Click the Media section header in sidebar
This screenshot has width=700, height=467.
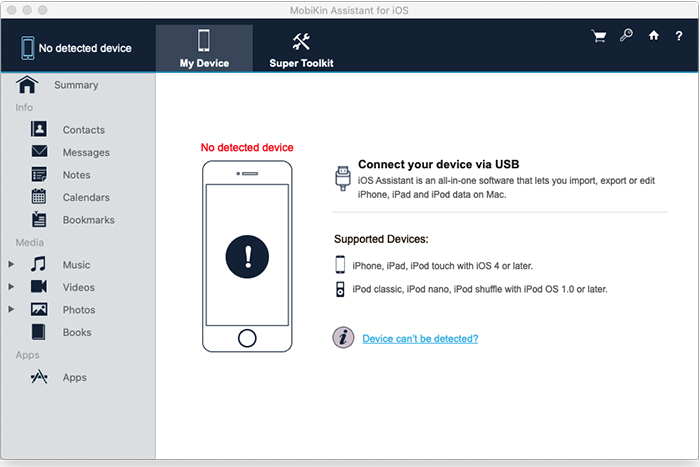29,242
